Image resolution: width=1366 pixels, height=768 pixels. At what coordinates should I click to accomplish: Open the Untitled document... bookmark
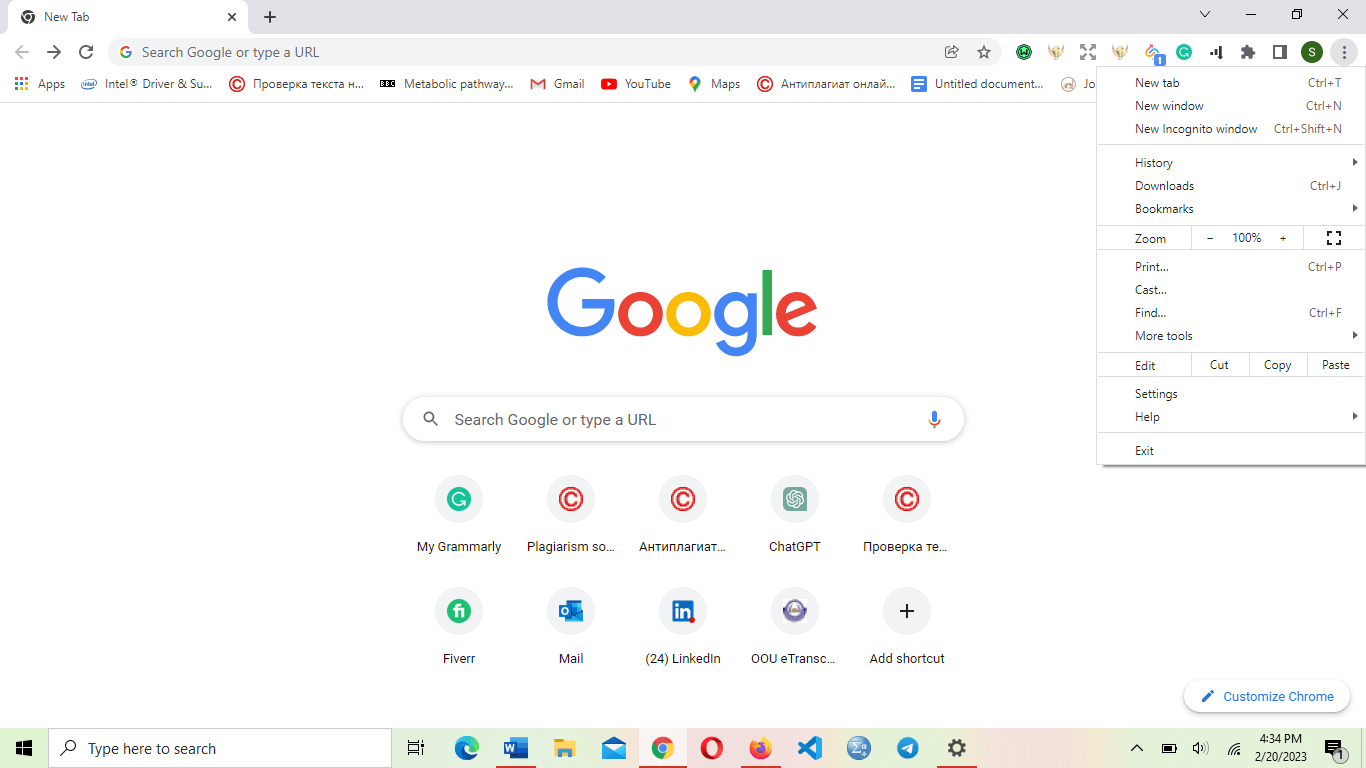pos(977,84)
